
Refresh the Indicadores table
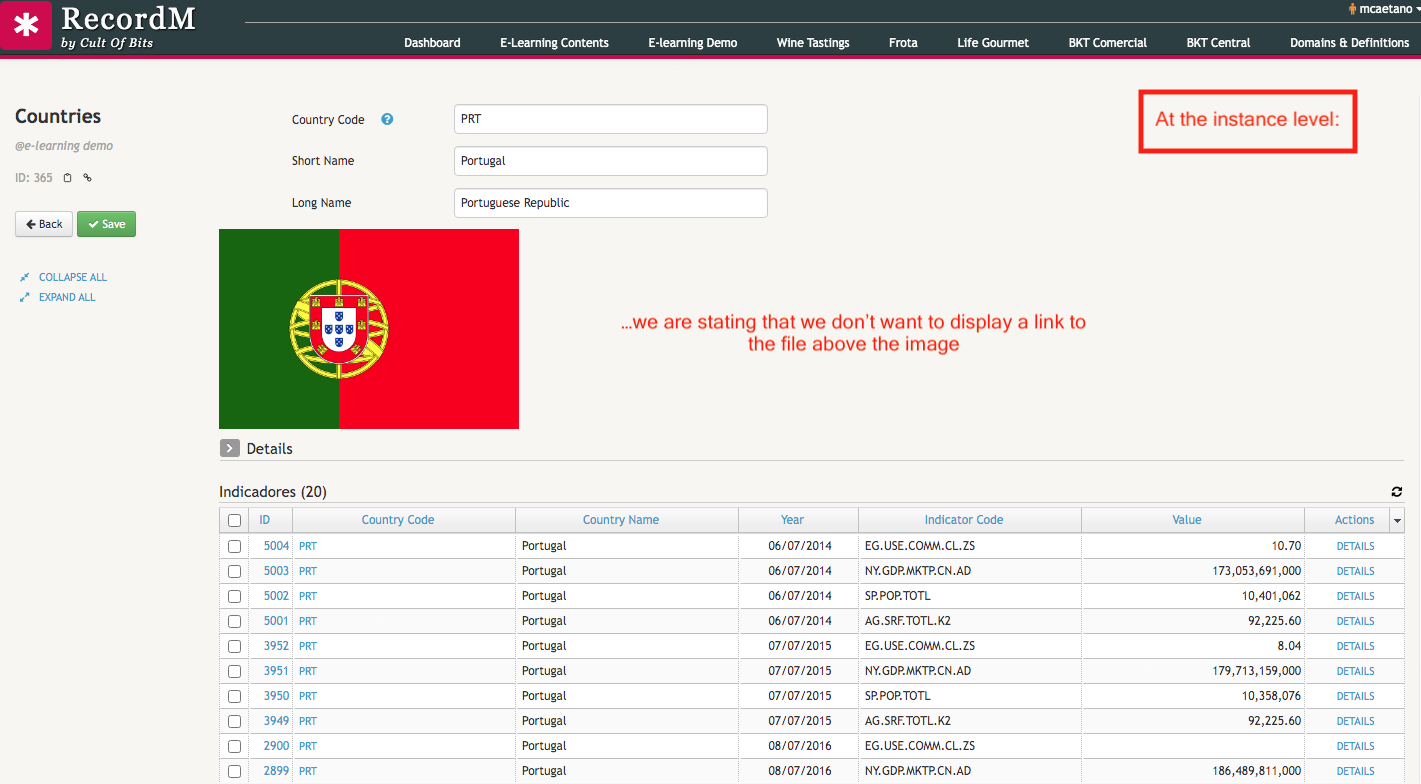point(1396,492)
